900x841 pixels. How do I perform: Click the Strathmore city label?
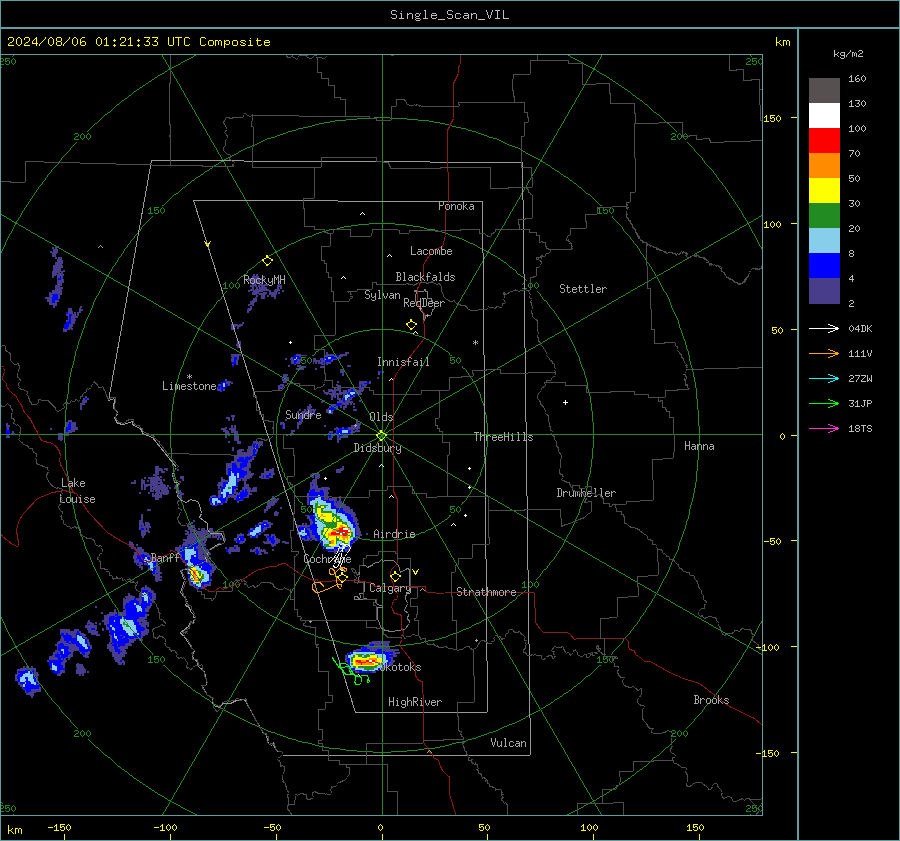(486, 592)
